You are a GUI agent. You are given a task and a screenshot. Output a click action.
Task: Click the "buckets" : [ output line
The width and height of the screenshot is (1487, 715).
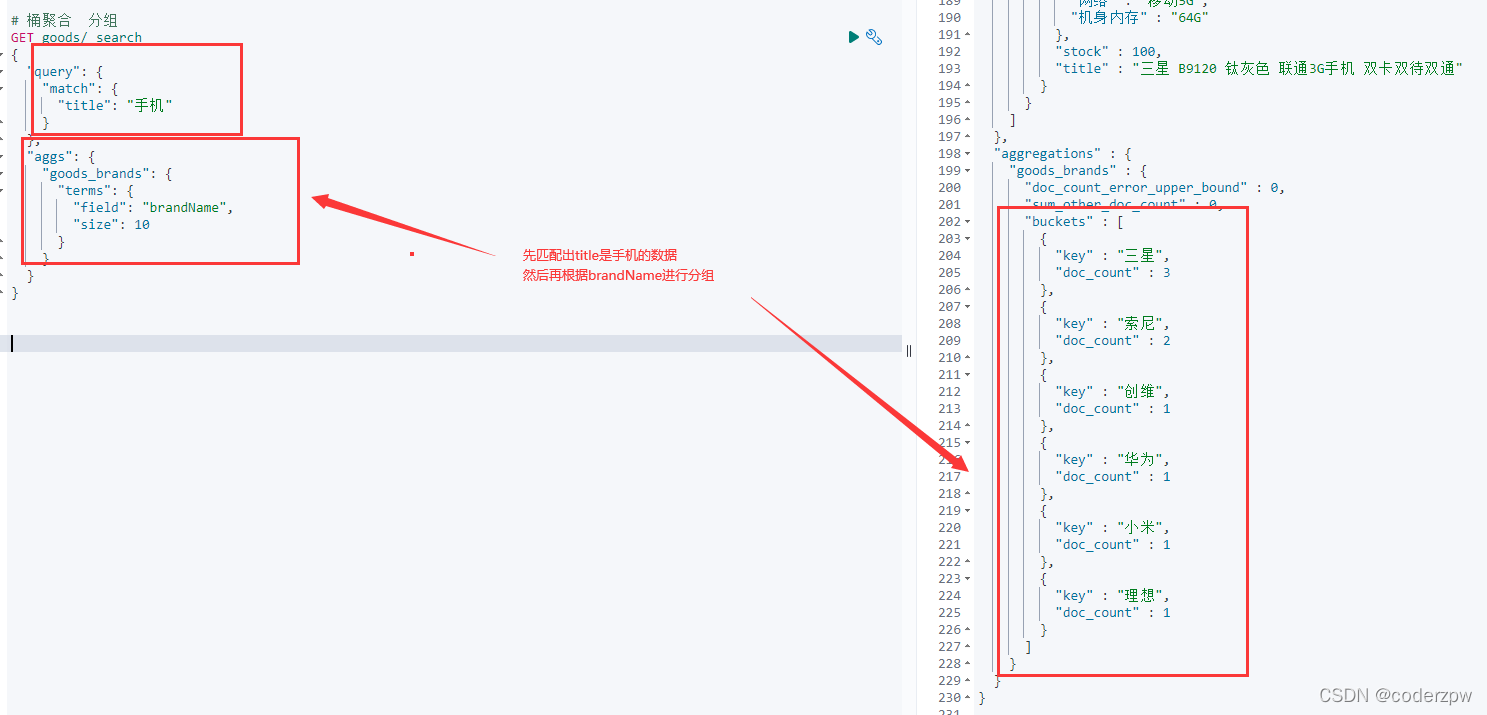[1074, 222]
